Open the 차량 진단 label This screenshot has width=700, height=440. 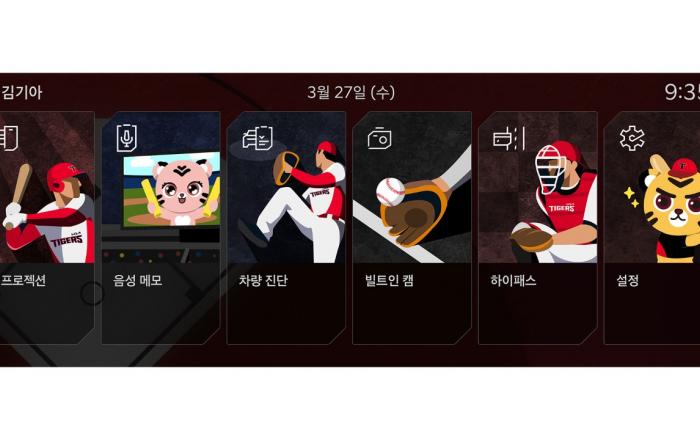pos(263,281)
